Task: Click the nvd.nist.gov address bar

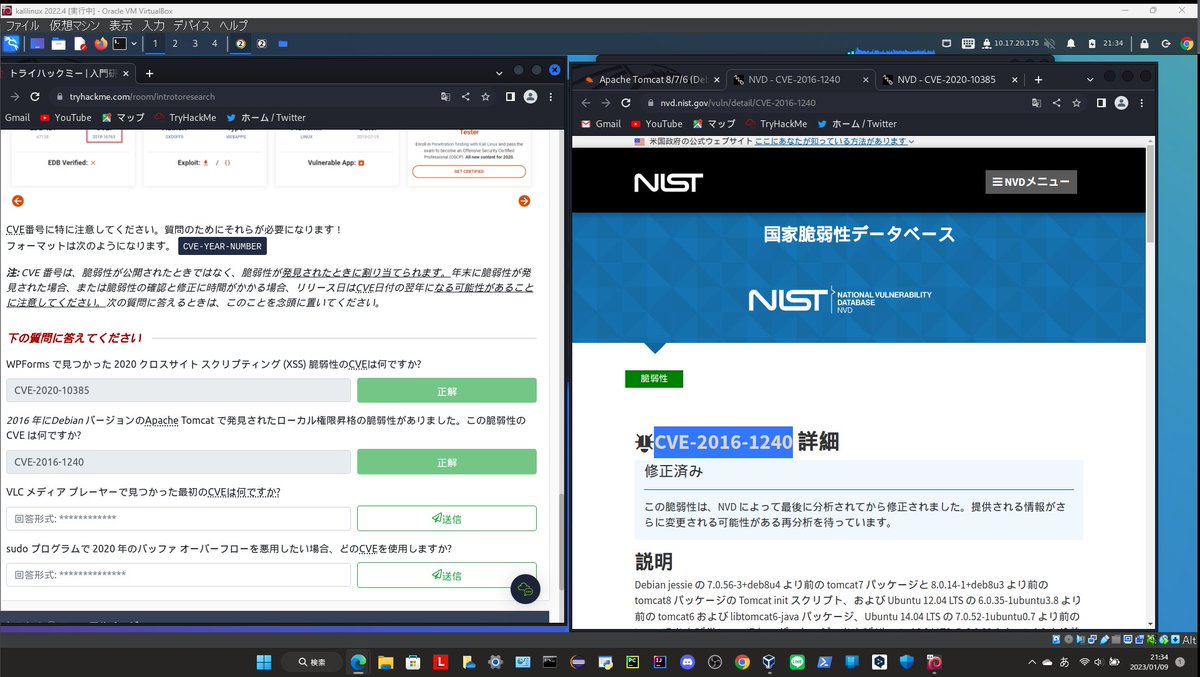Action: coord(840,102)
